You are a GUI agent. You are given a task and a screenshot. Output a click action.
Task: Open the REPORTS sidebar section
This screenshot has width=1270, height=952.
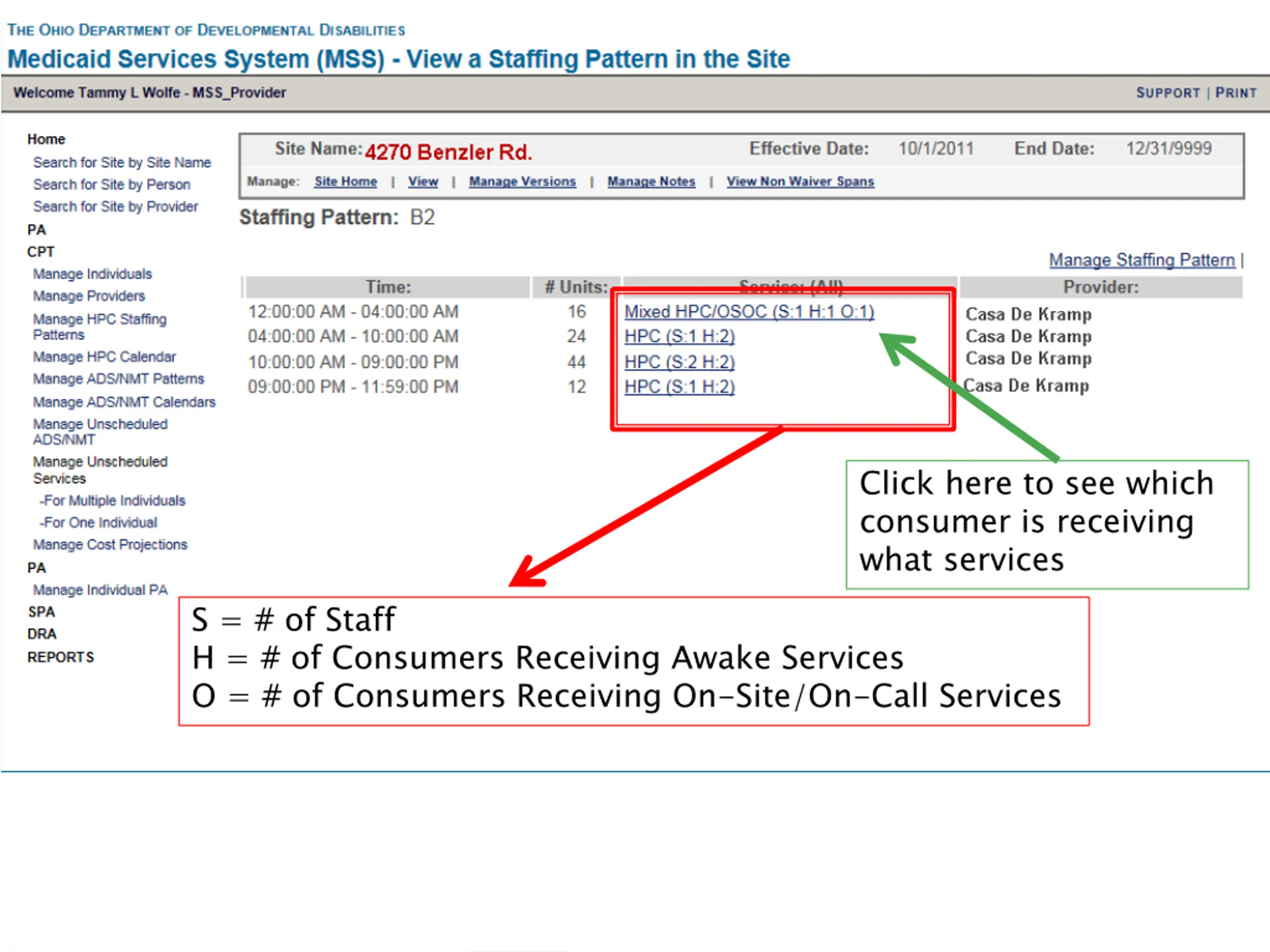[61, 656]
